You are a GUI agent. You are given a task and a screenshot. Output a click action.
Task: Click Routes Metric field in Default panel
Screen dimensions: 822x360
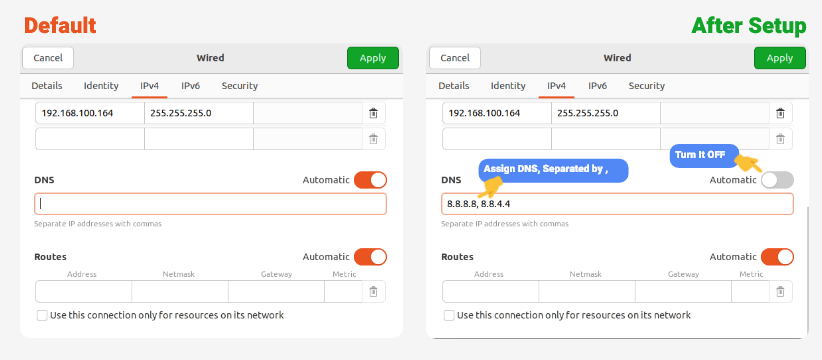tap(344, 292)
